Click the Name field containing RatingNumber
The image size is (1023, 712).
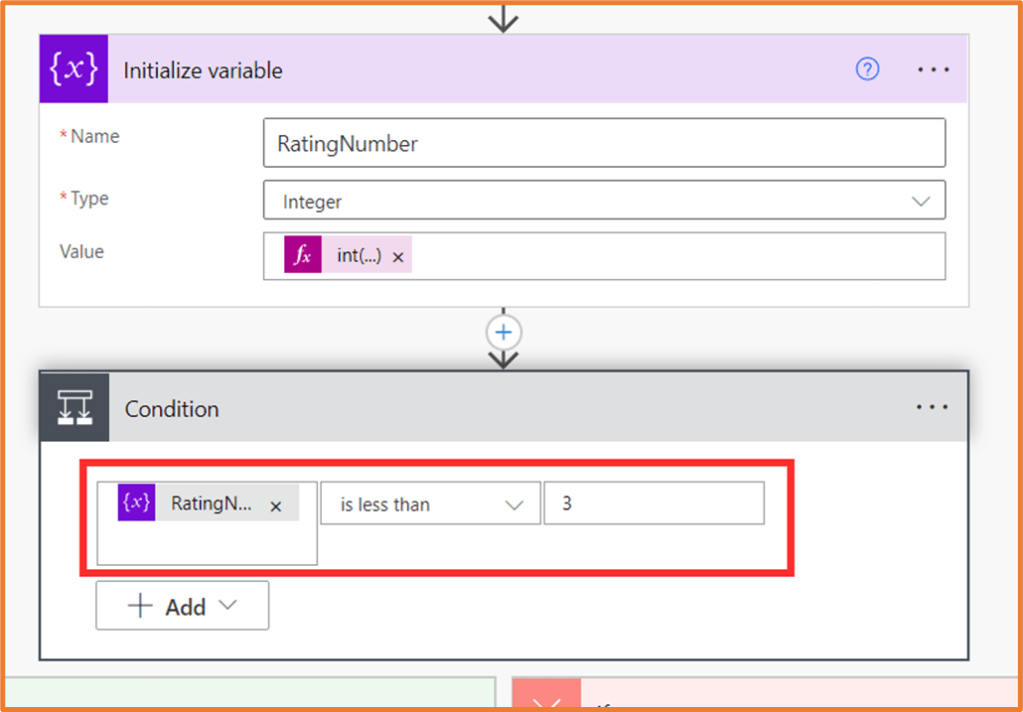pyautogui.click(x=603, y=143)
